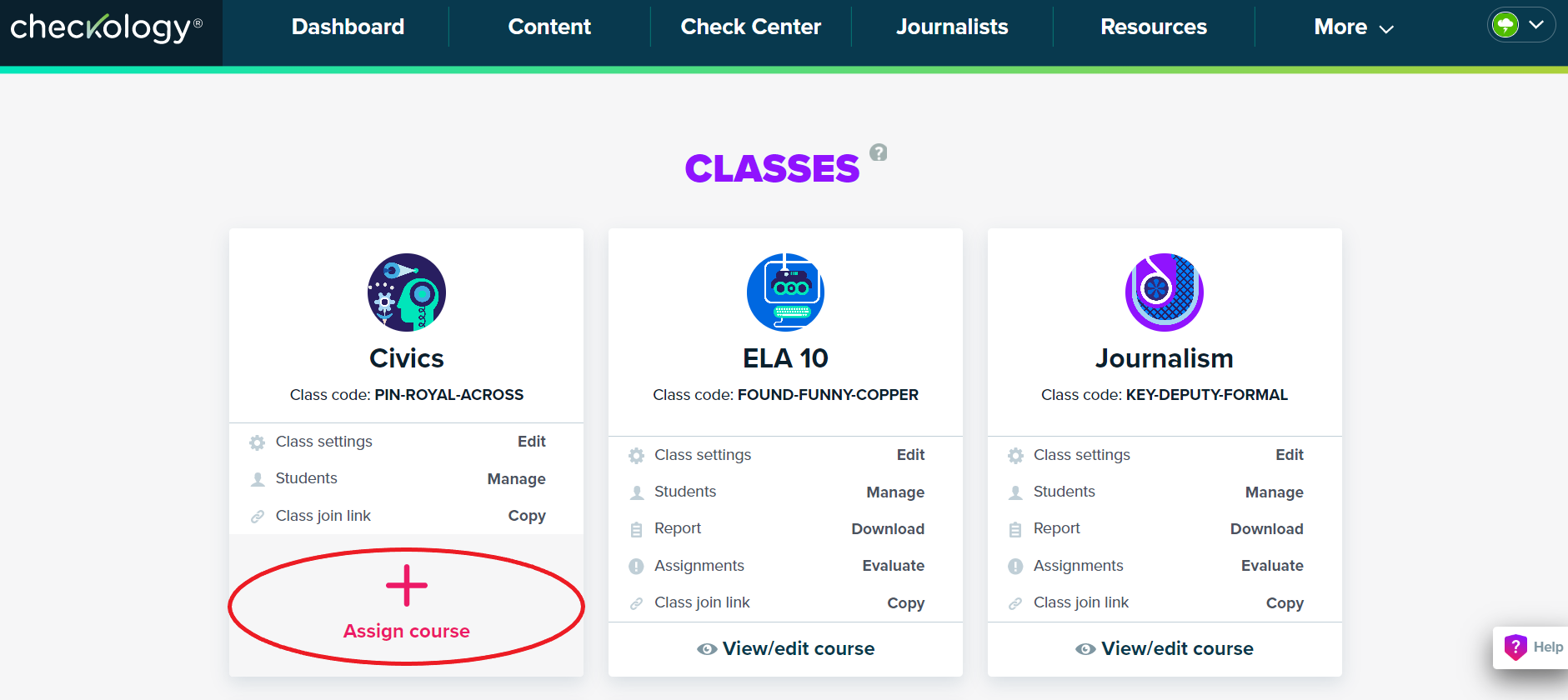This screenshot has height=700, width=1568.
Task: Click the link icon in the ELA 10 card
Action: 636,603
